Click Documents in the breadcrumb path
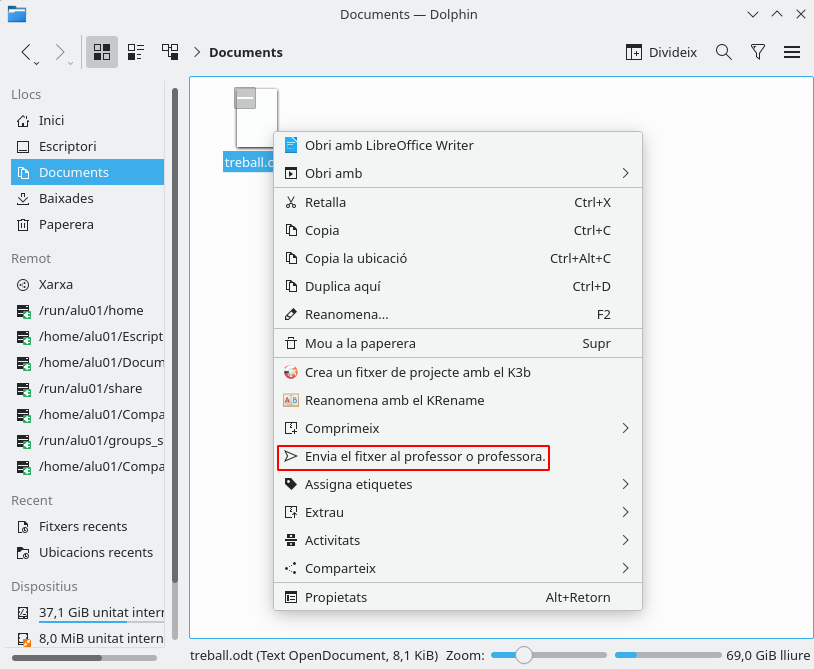The width and height of the screenshot is (814, 669). click(246, 52)
